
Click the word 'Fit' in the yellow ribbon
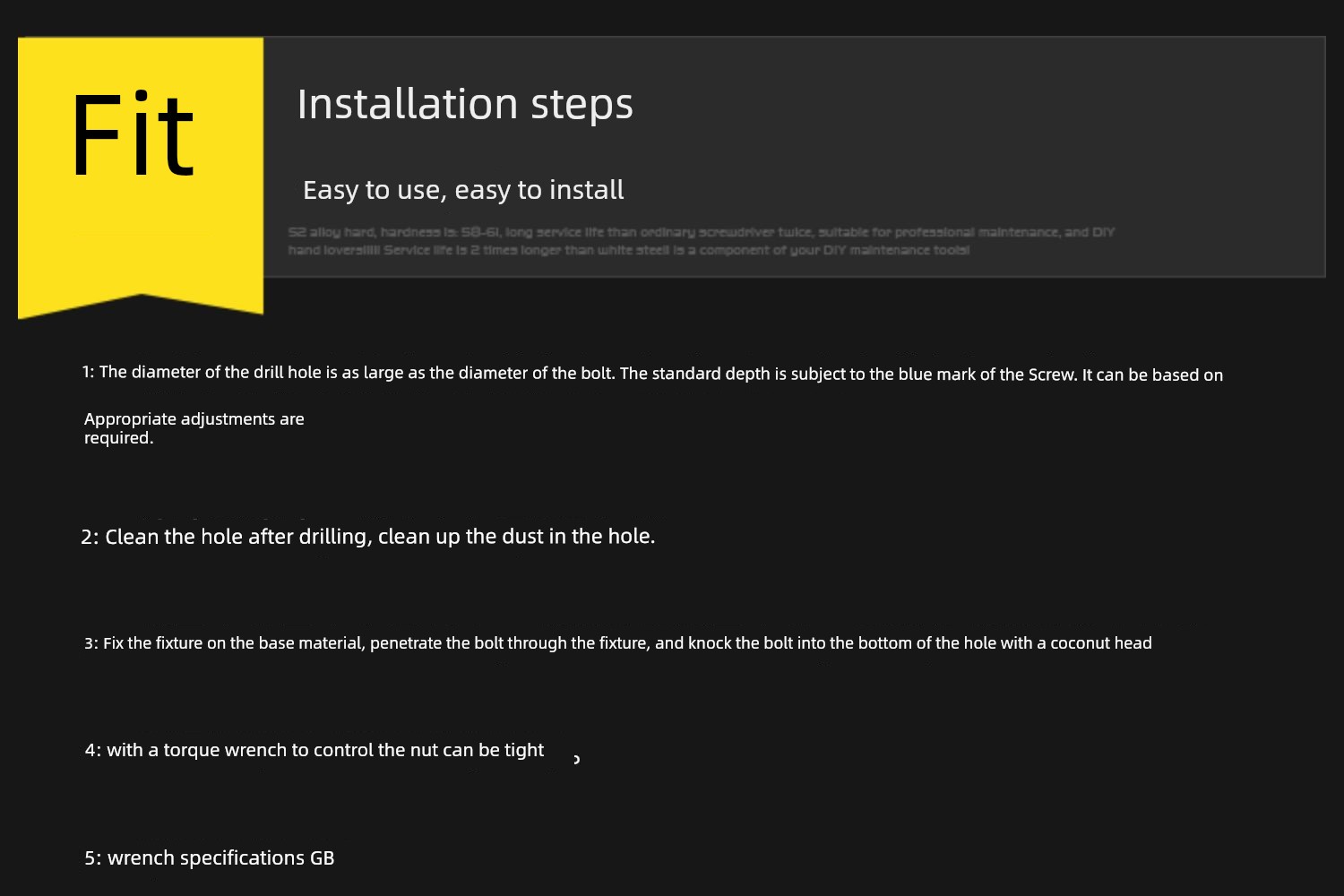132,135
